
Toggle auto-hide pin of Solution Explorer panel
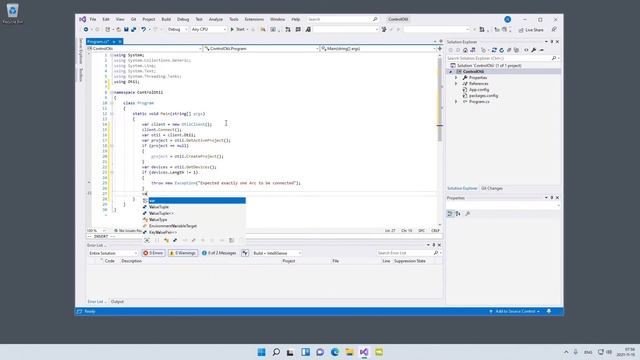pos(552,42)
